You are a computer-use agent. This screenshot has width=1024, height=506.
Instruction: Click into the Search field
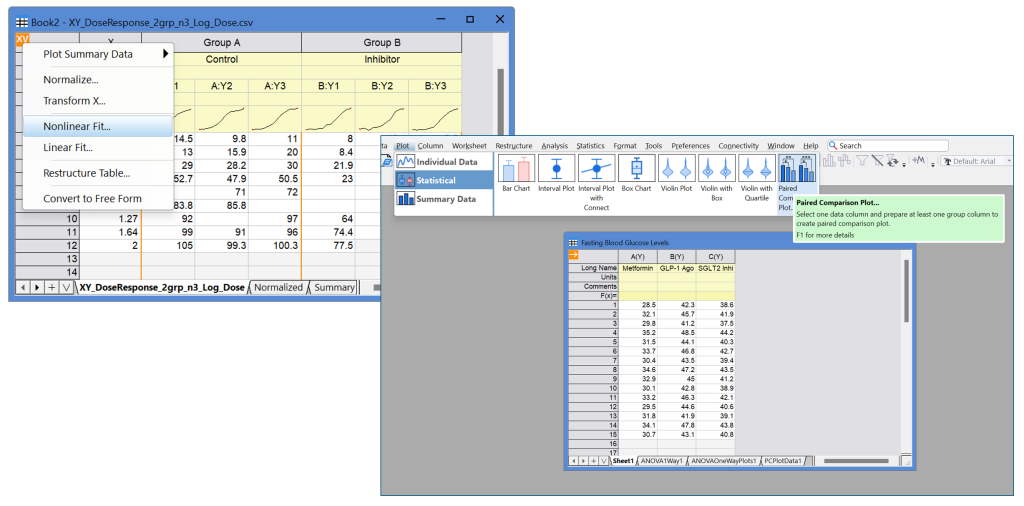(888, 146)
